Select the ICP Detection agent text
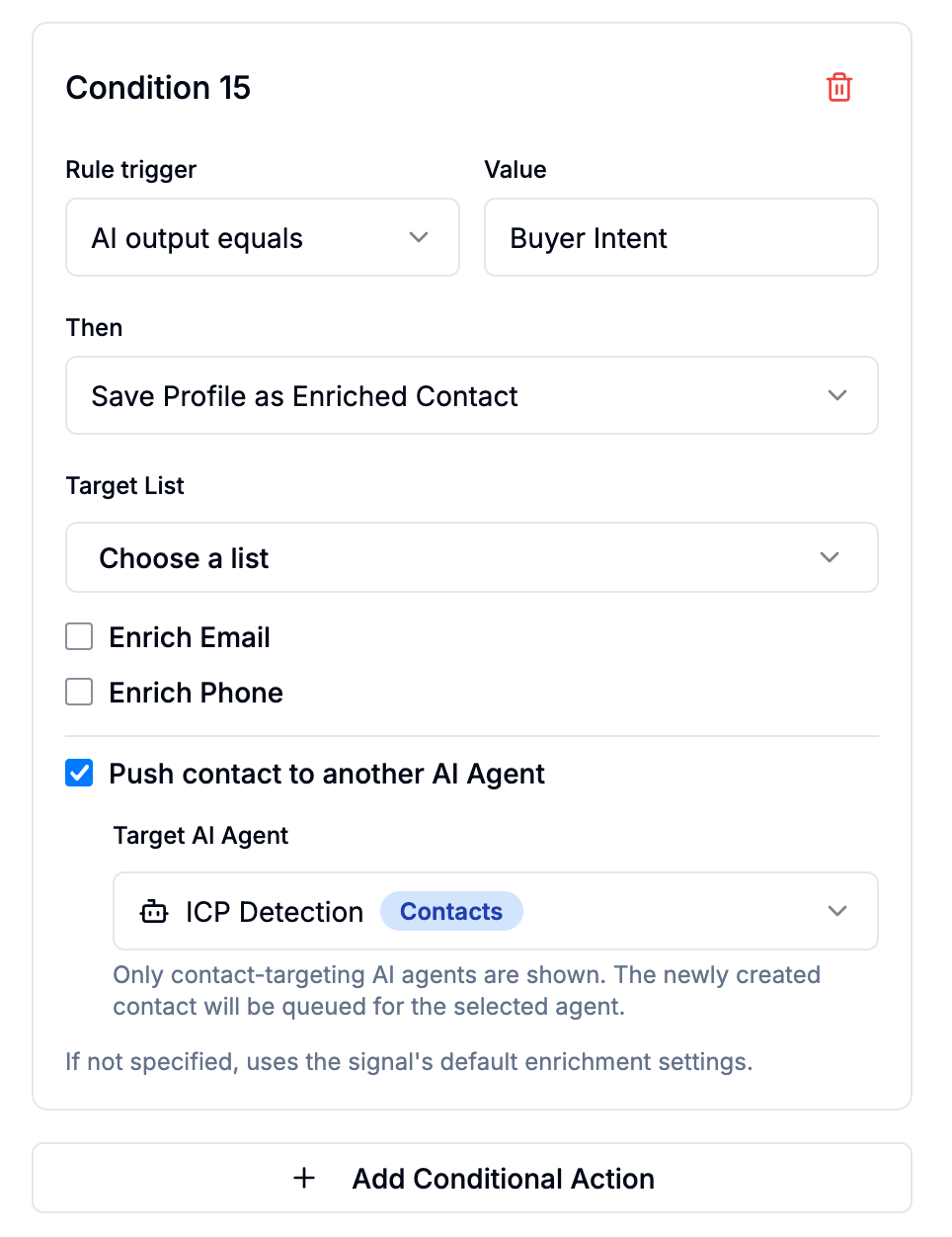Screen dimensions: 952x1237 (x=275, y=911)
